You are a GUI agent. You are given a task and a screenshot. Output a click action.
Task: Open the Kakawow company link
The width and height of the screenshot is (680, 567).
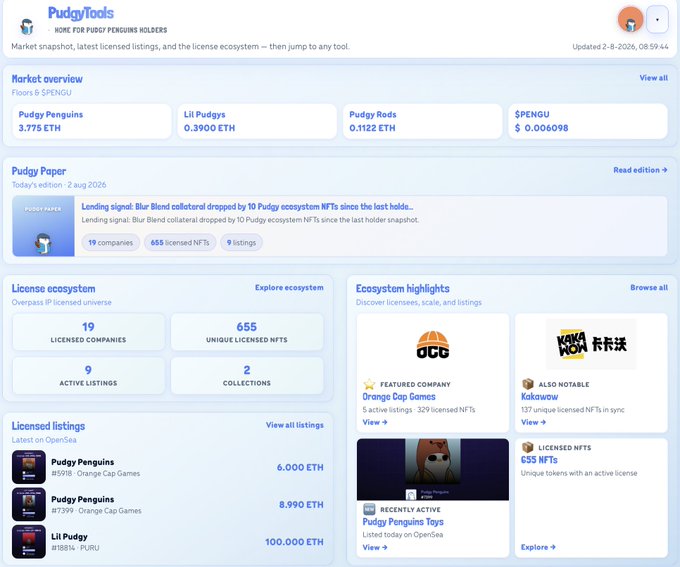pos(539,397)
